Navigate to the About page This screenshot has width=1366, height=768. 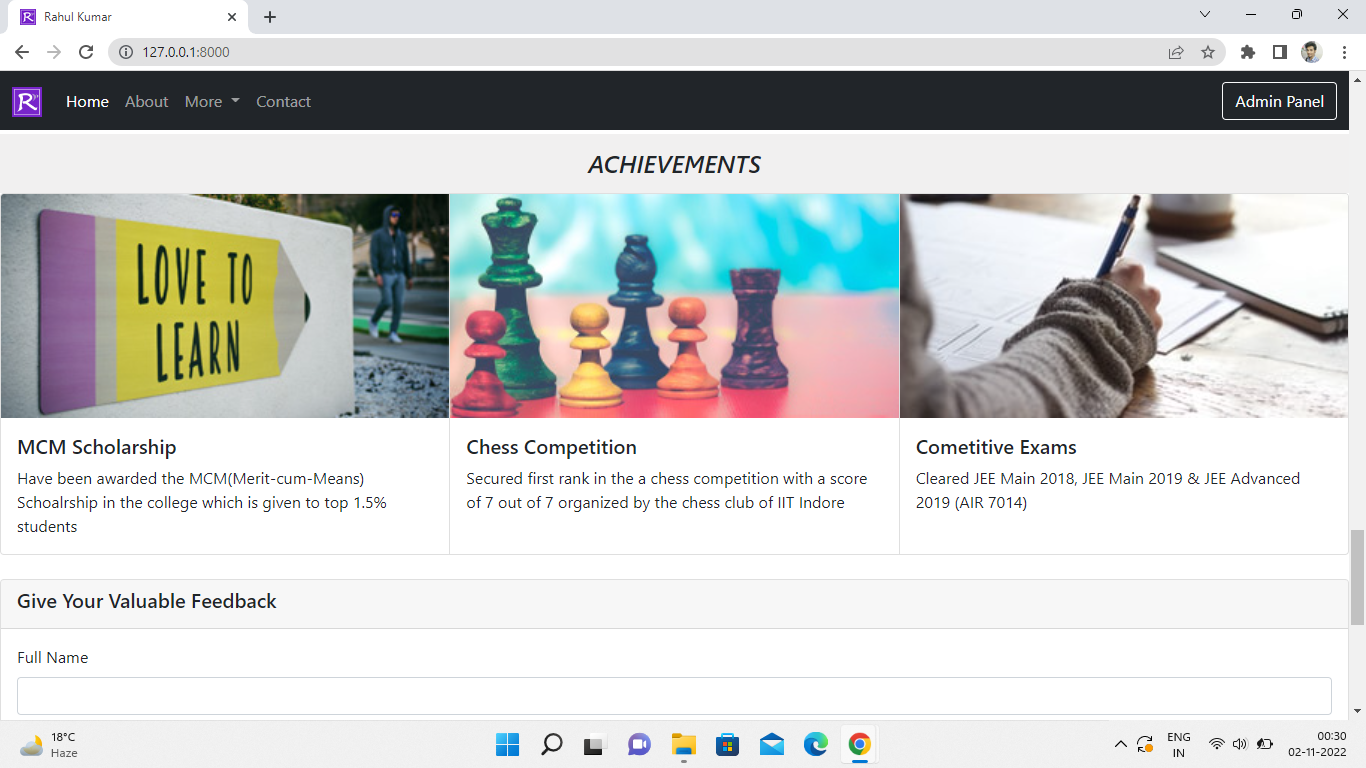coord(146,101)
